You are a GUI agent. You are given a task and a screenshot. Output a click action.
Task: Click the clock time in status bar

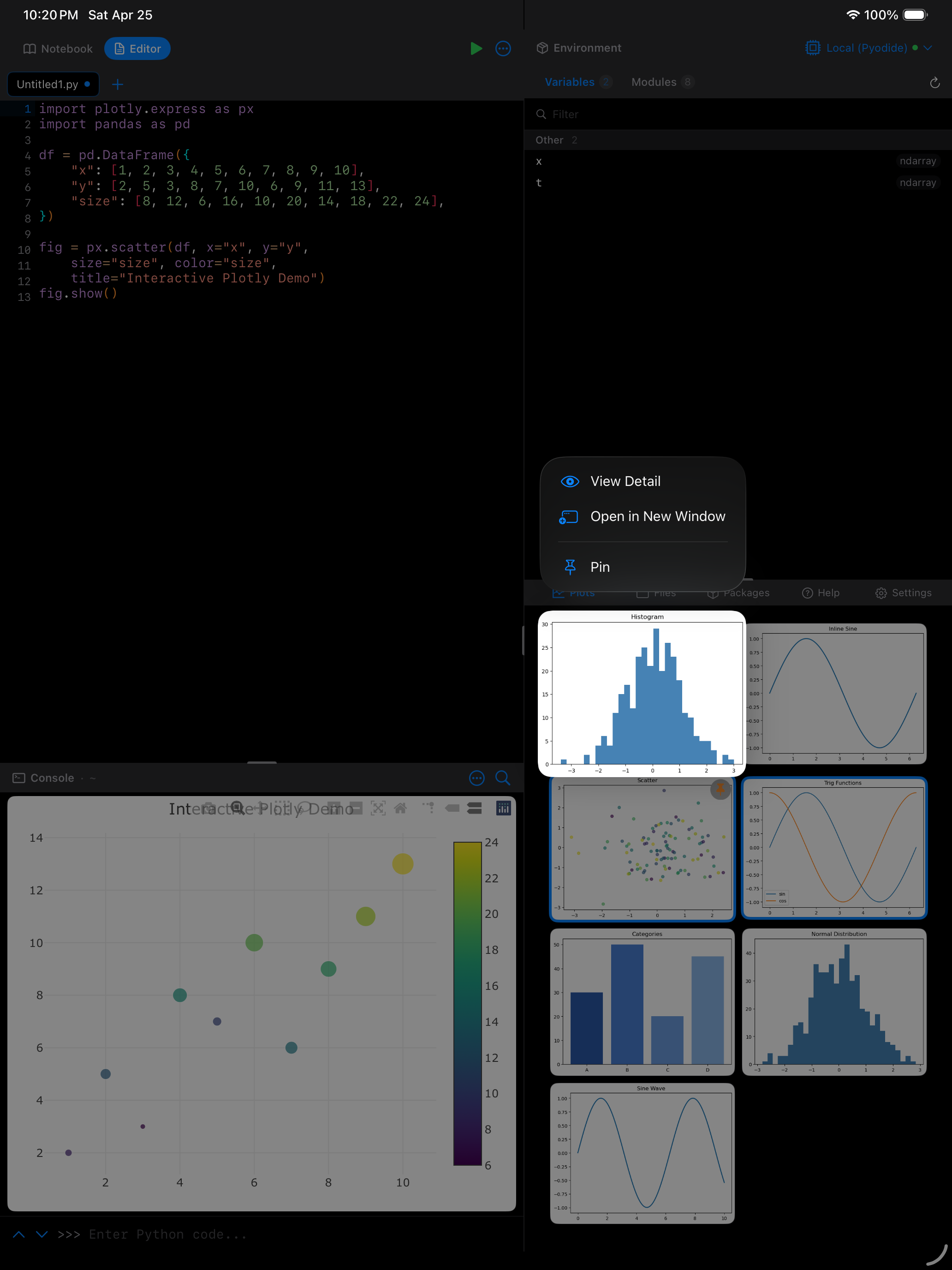click(50, 15)
